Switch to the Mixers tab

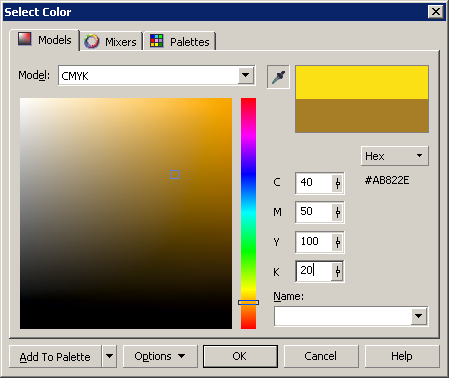(x=111, y=42)
